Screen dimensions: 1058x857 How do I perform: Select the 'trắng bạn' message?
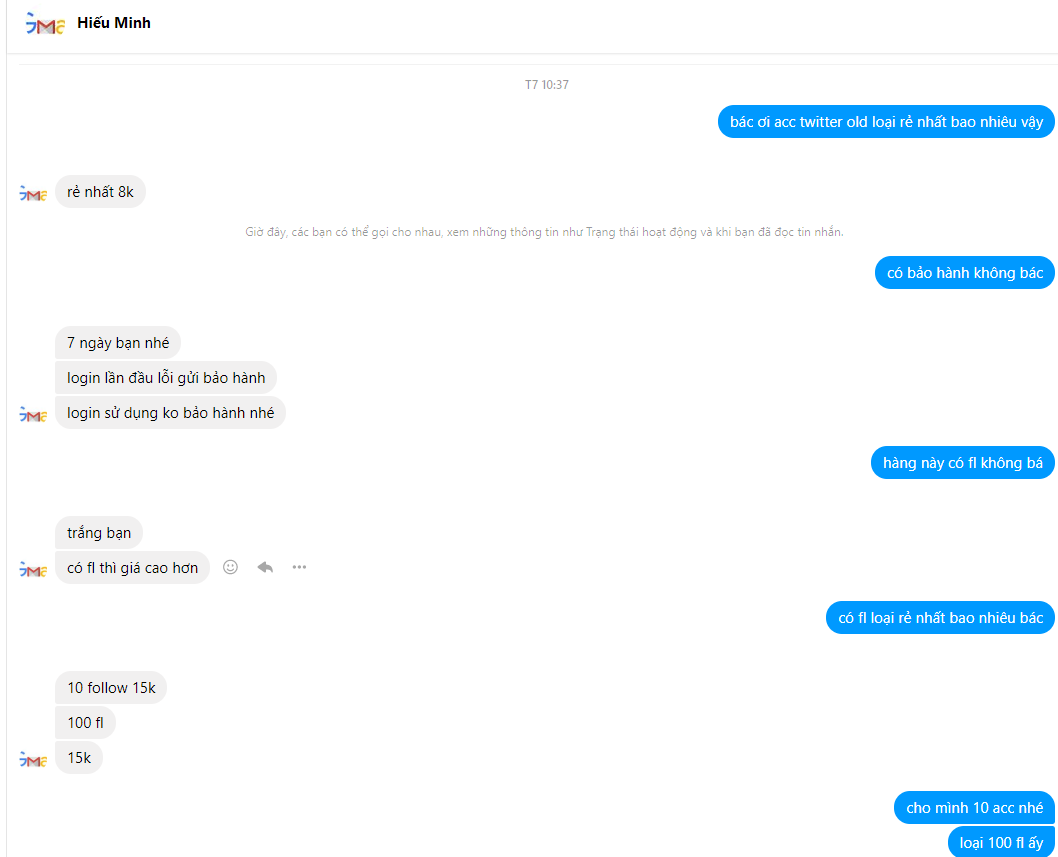pos(99,533)
